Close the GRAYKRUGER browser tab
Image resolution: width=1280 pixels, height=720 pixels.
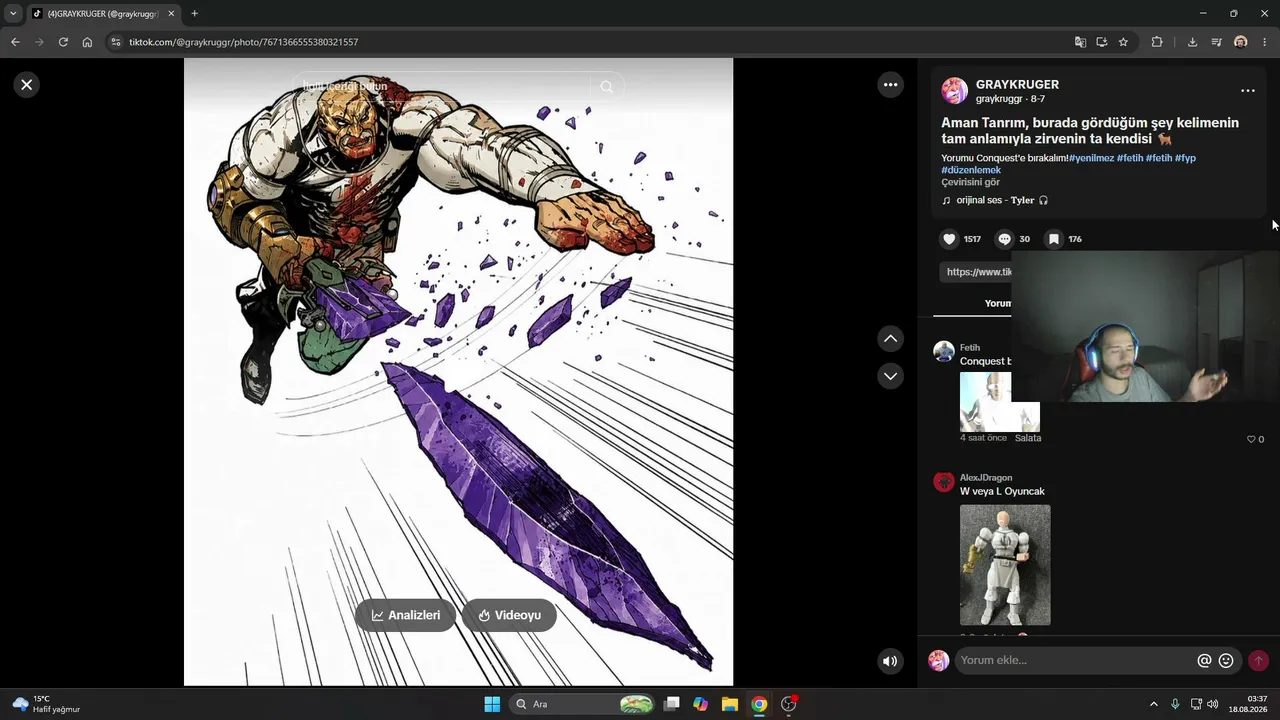(171, 14)
